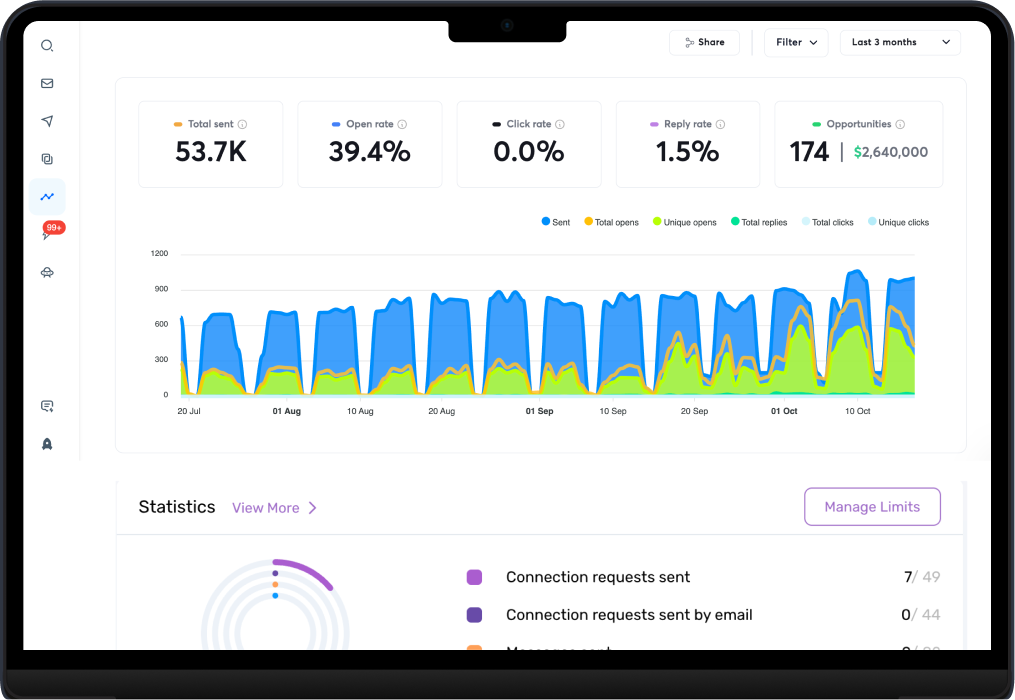Click the info icon beside Open rate

402,125
